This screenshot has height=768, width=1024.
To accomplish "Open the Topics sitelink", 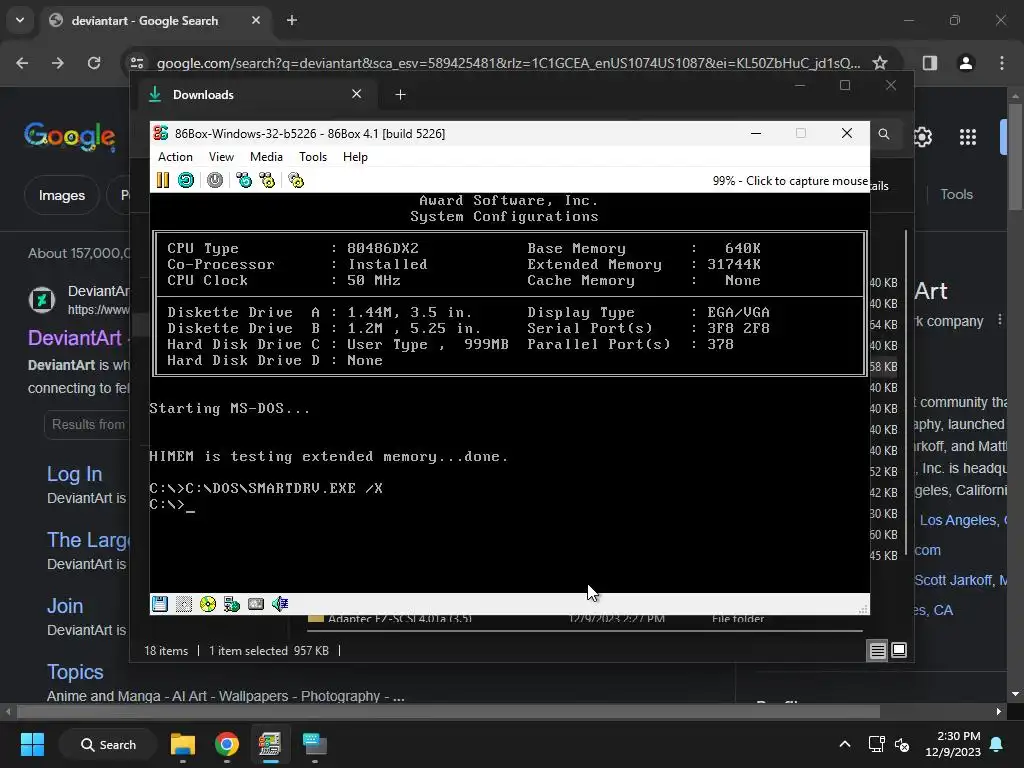I will tap(75, 672).
